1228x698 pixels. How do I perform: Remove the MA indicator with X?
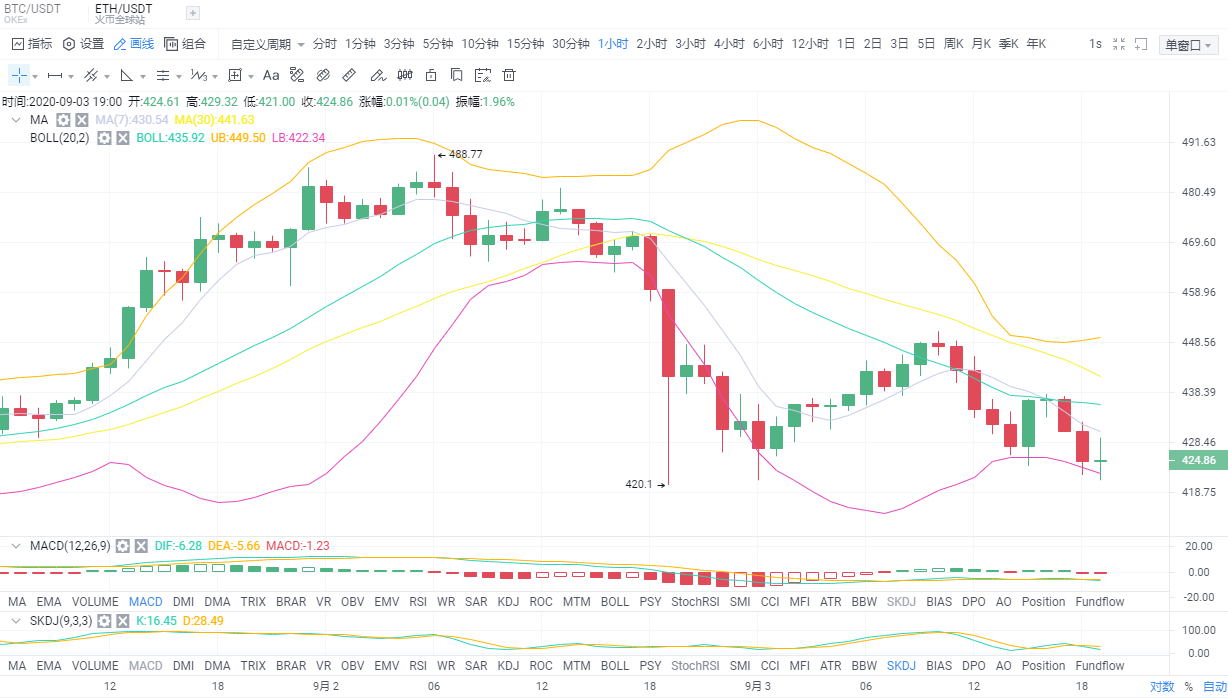tap(82, 120)
